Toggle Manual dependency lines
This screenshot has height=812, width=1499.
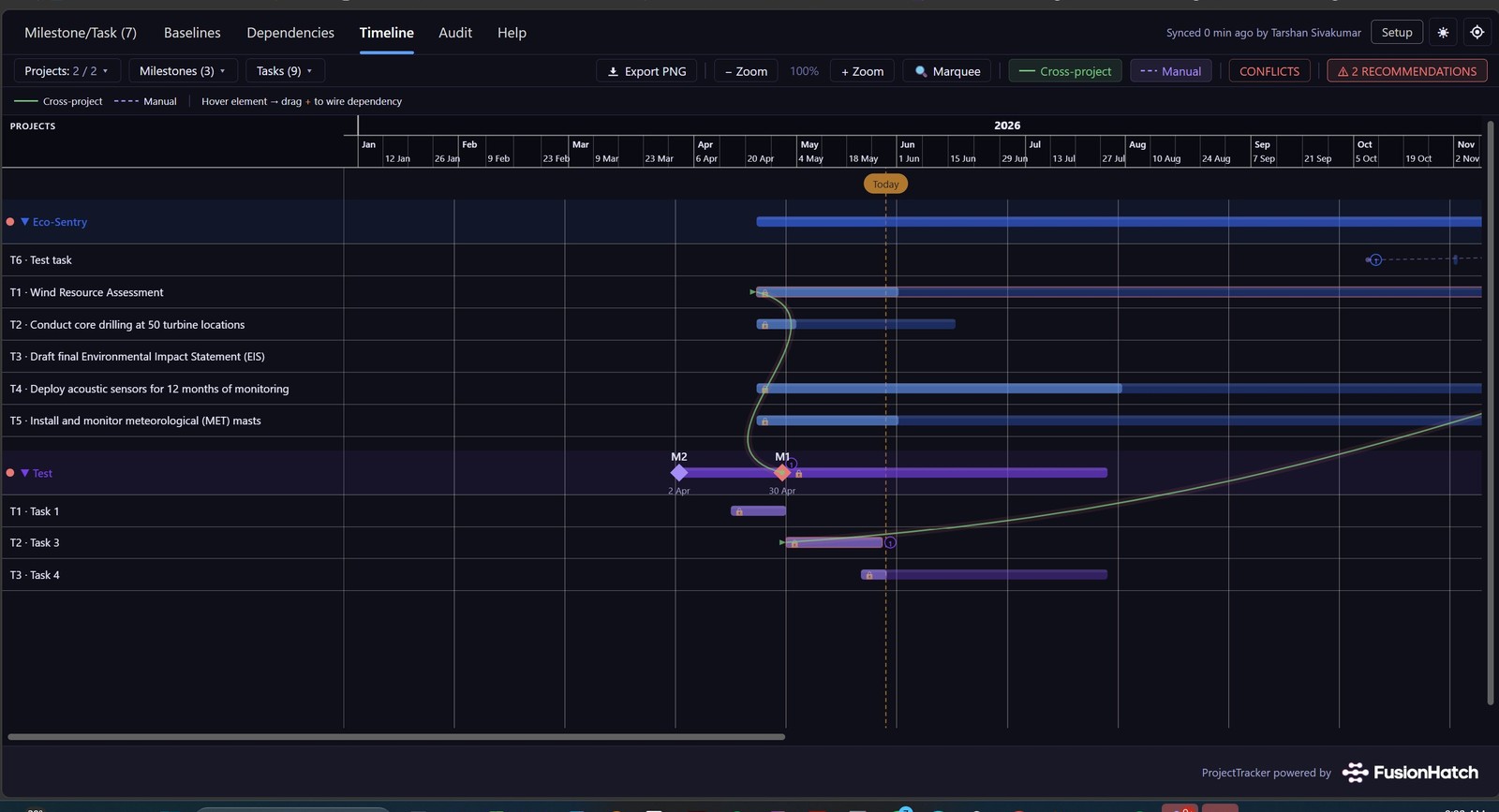tap(1171, 71)
